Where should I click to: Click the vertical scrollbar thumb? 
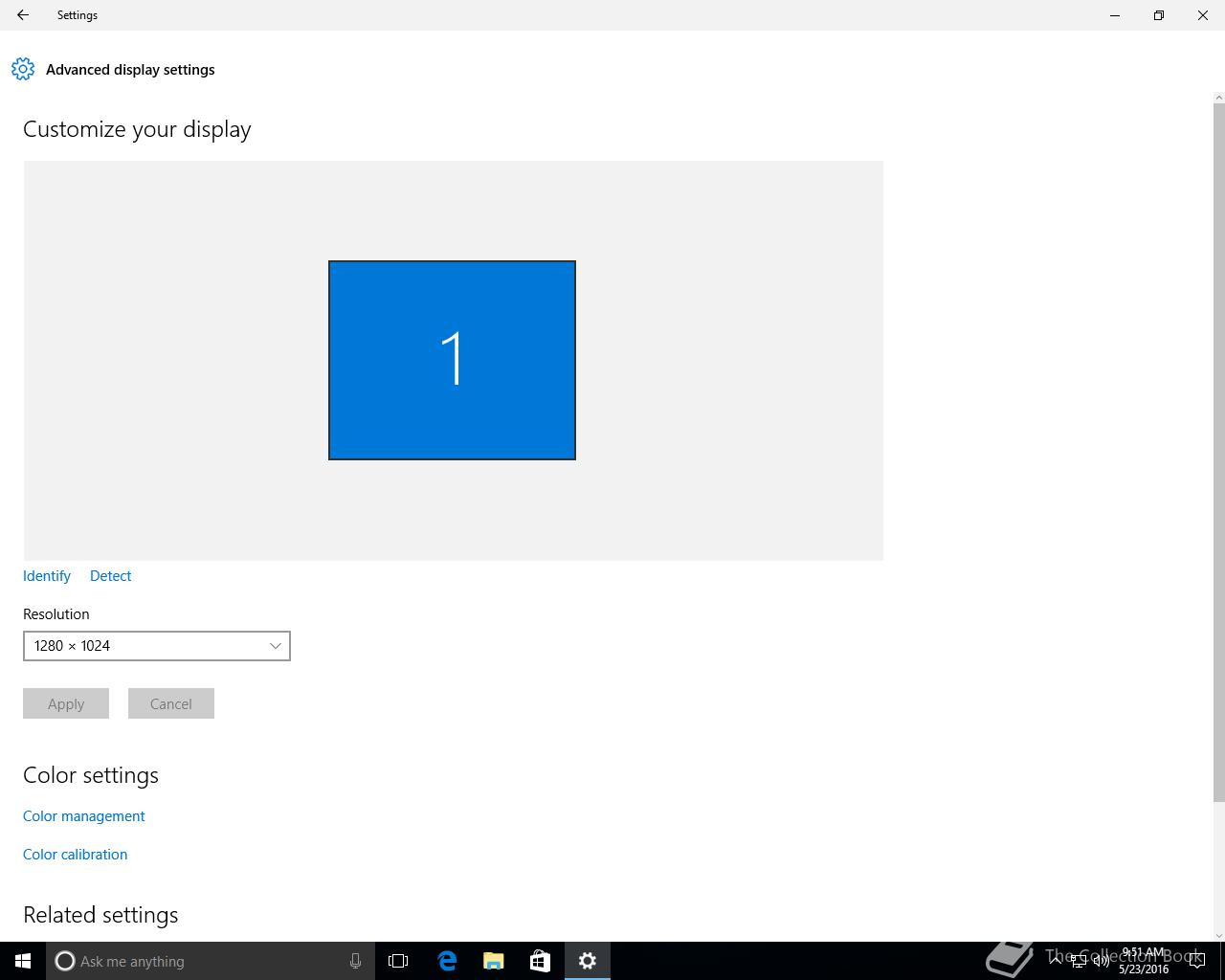coord(1218,453)
